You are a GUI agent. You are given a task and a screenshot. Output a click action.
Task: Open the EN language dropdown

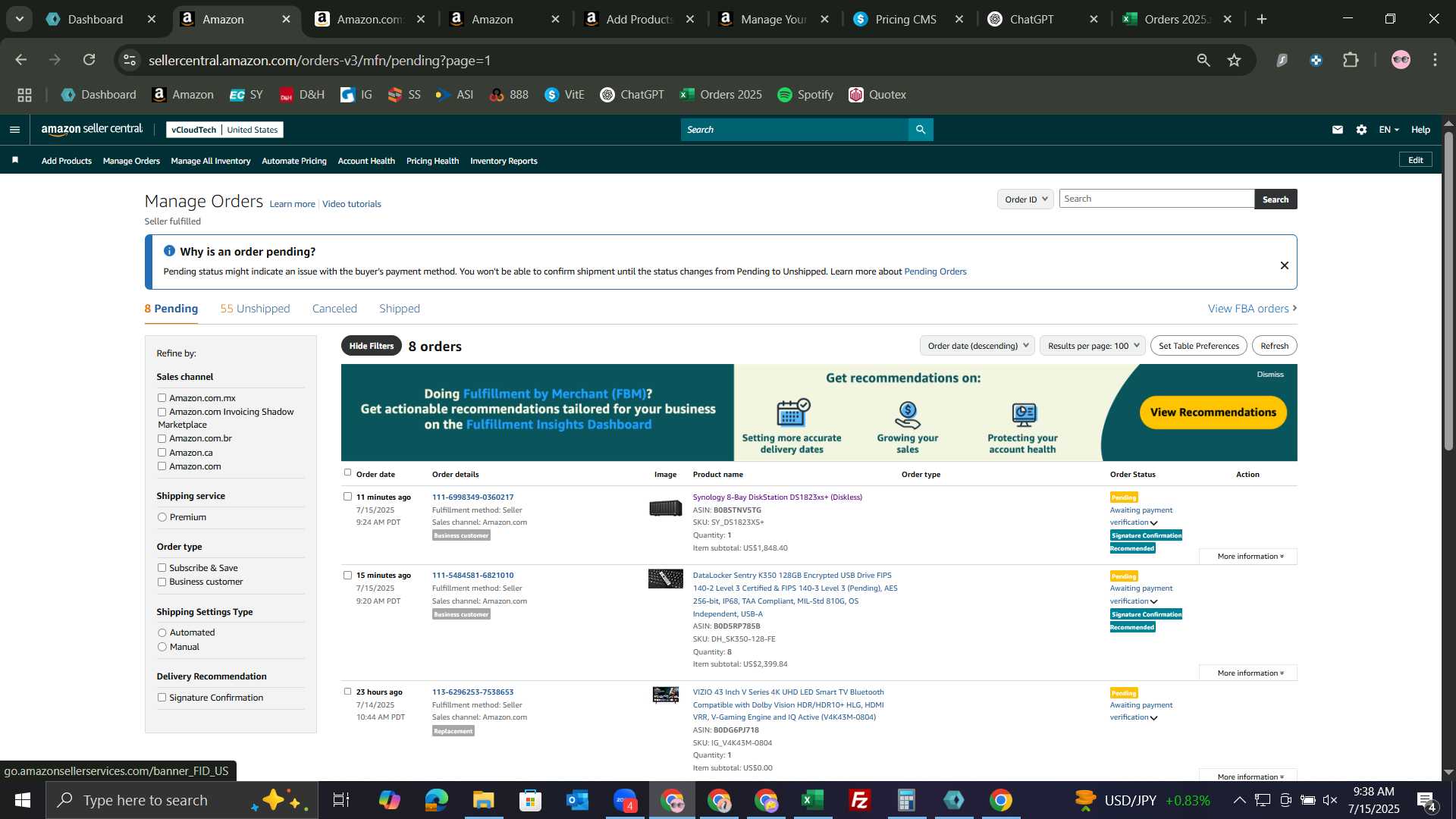1389,130
